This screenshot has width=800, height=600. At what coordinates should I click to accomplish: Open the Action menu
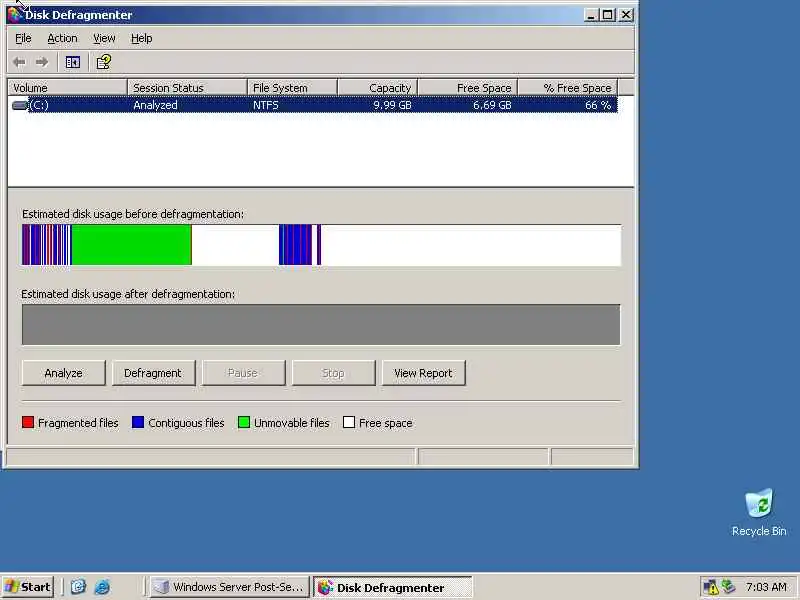[x=62, y=38]
